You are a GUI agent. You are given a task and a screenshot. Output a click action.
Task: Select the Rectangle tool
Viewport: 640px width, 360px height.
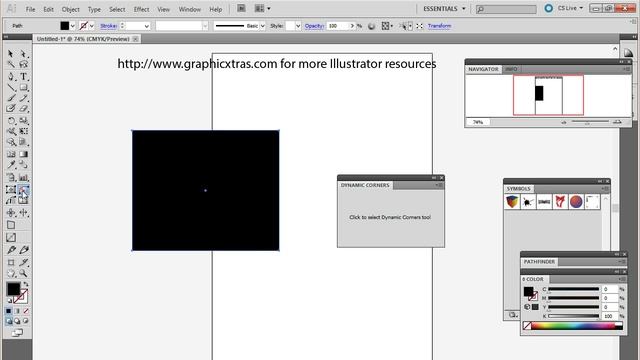[x=24, y=87]
